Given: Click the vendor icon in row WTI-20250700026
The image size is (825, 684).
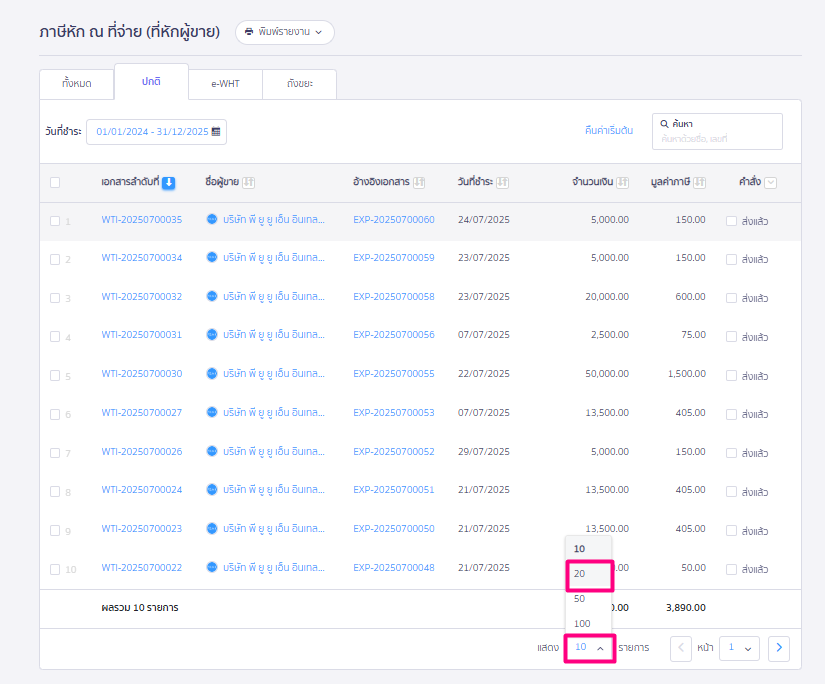Looking at the screenshot, I should [x=212, y=451].
